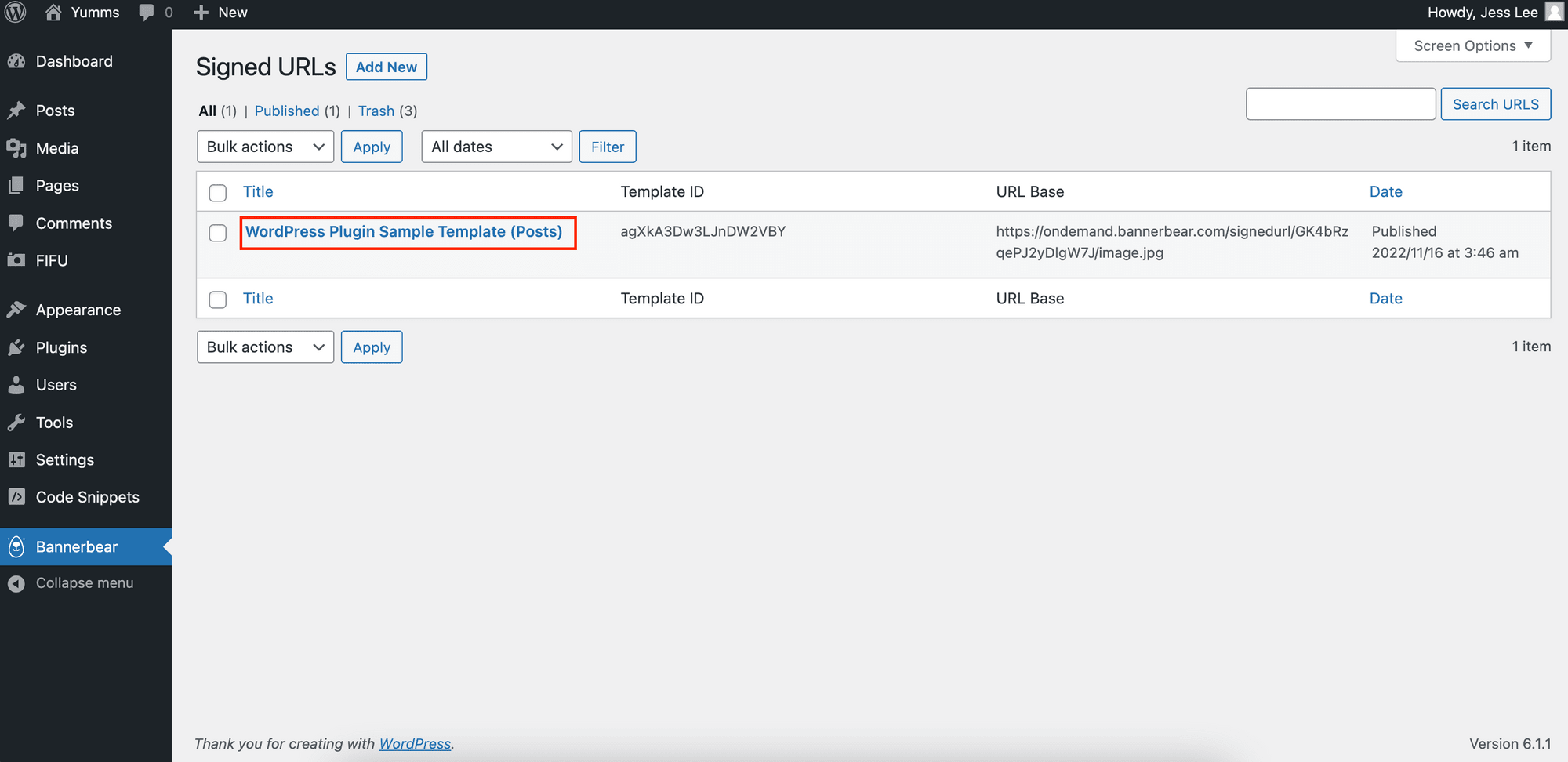The width and height of the screenshot is (1568, 762).
Task: Expand the All dates filter dropdown
Action: click(496, 147)
